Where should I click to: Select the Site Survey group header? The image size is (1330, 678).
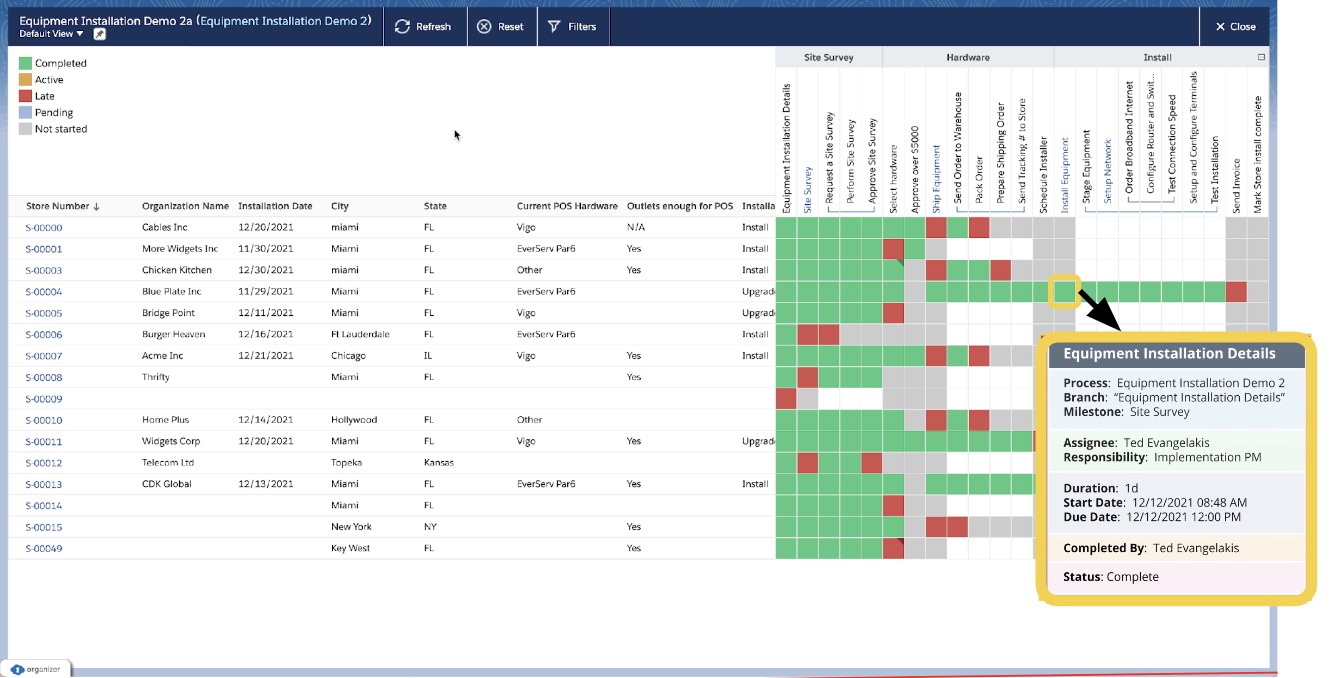827,57
